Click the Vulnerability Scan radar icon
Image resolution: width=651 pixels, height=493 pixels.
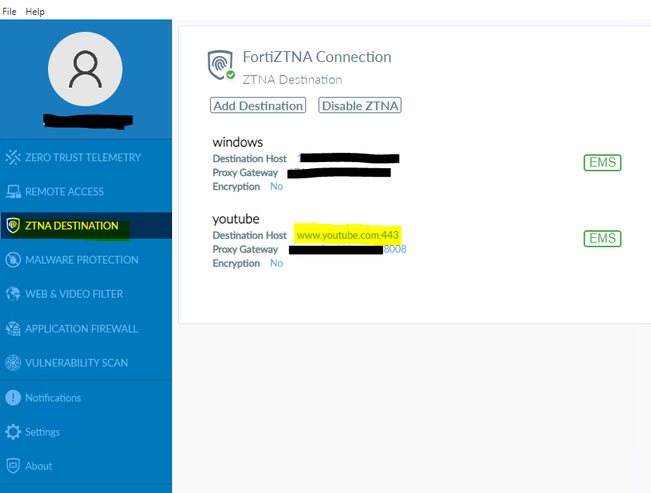13,363
